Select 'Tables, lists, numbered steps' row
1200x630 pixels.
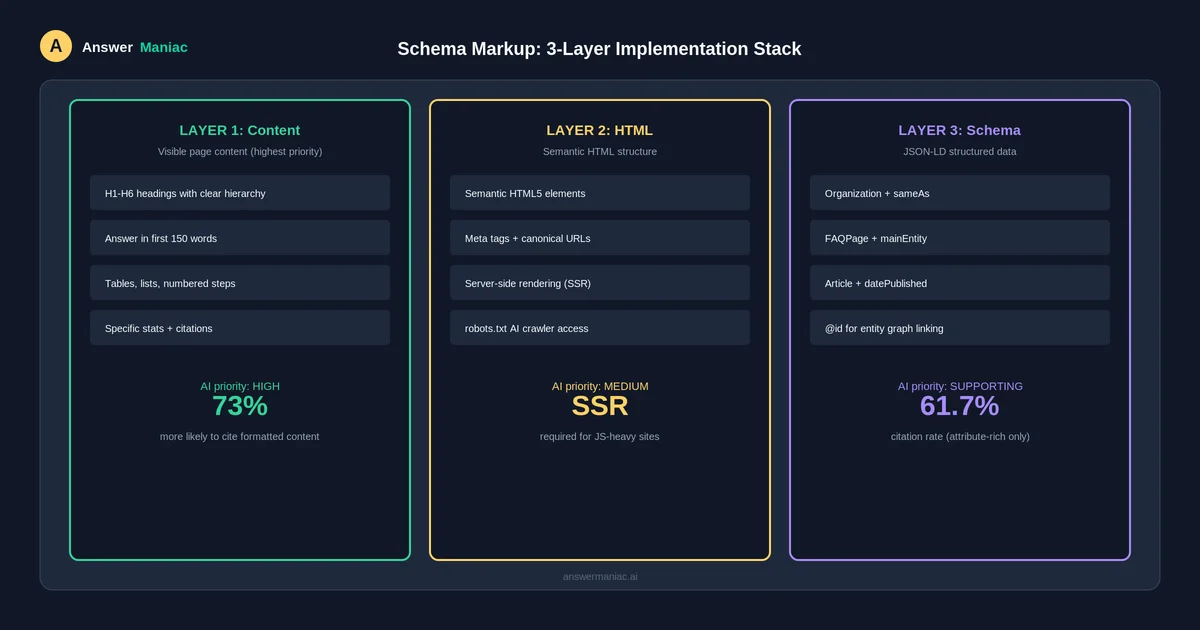coord(240,283)
